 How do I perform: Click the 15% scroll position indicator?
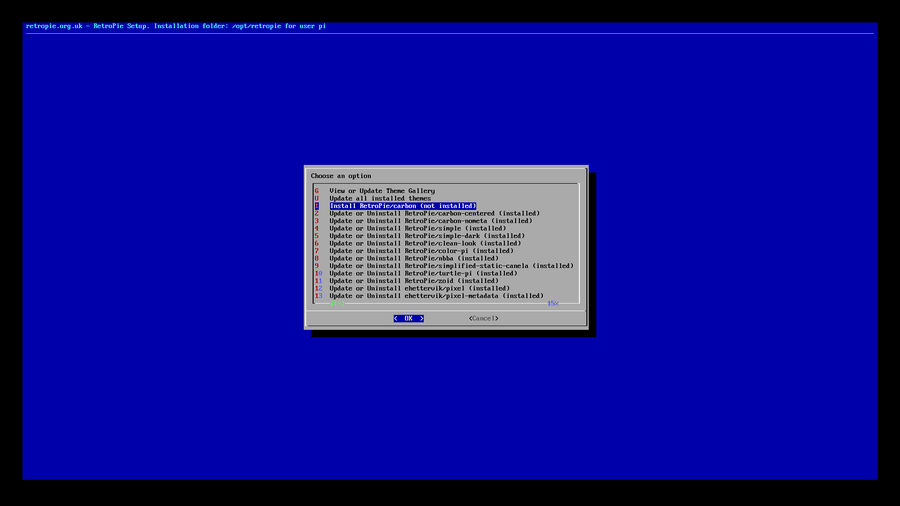553,303
